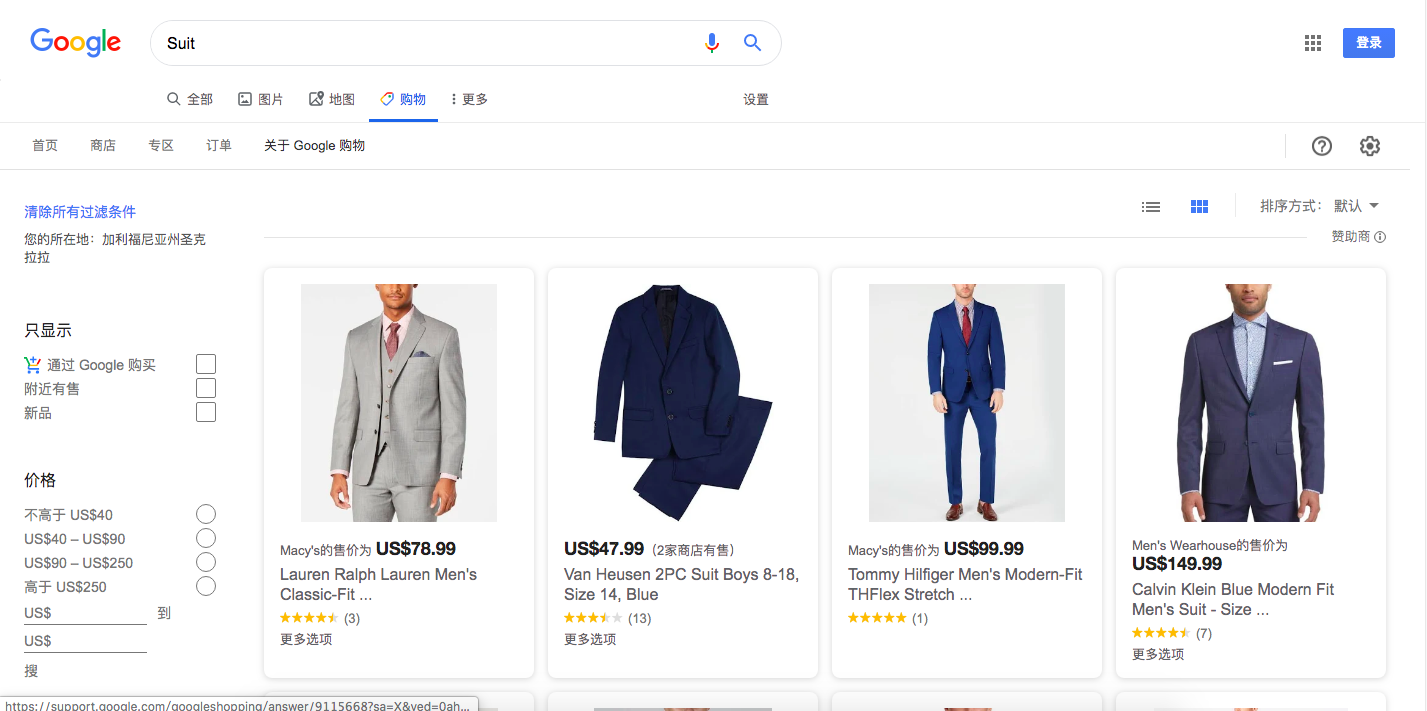Click 更多选项 under Calvin Klein
The width and height of the screenshot is (1427, 711).
tap(1158, 654)
